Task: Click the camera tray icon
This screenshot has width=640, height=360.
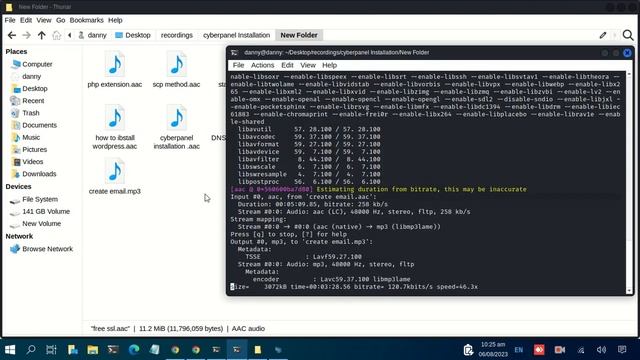Action: (x=560, y=350)
